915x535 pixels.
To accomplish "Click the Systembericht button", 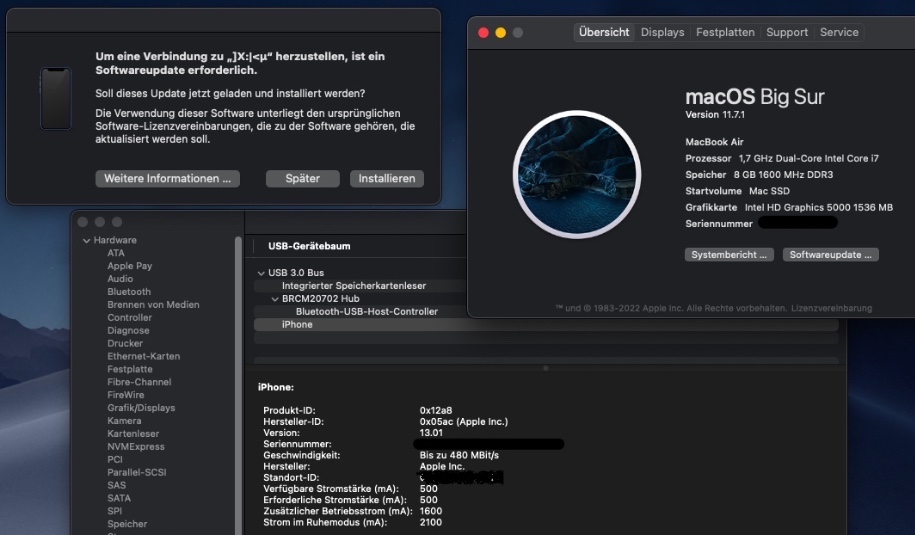I will [x=729, y=254].
